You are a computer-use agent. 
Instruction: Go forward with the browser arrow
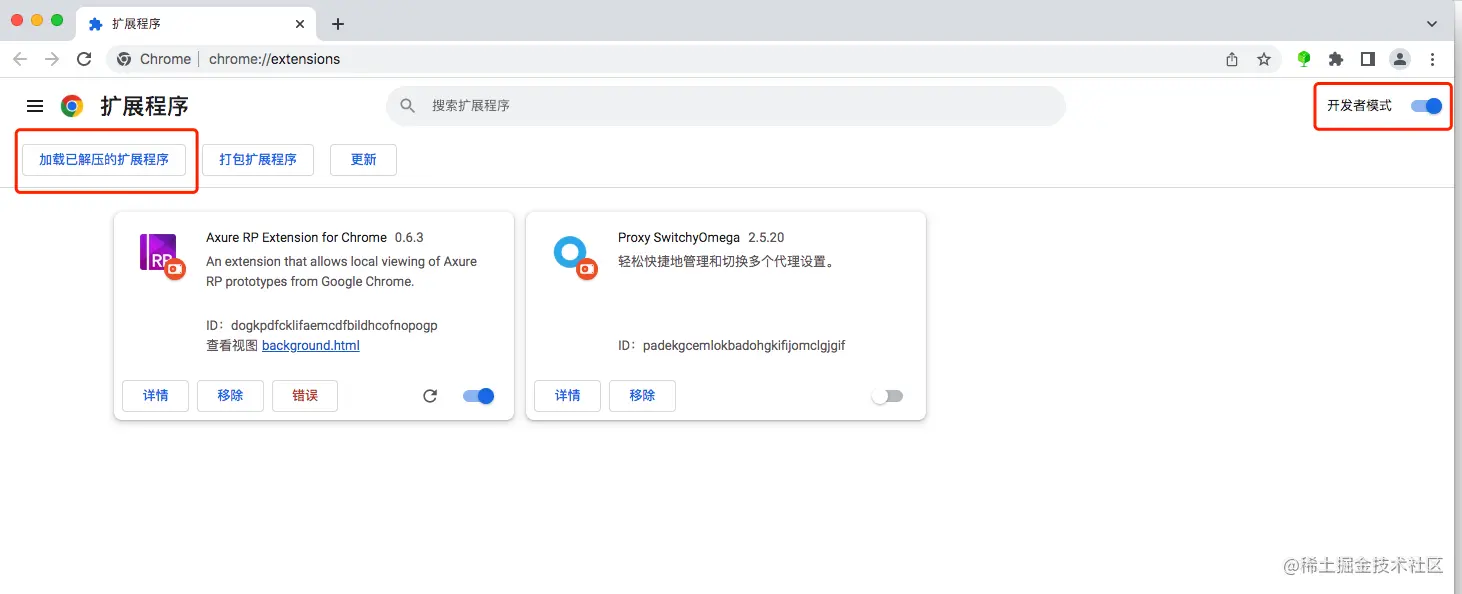52,59
